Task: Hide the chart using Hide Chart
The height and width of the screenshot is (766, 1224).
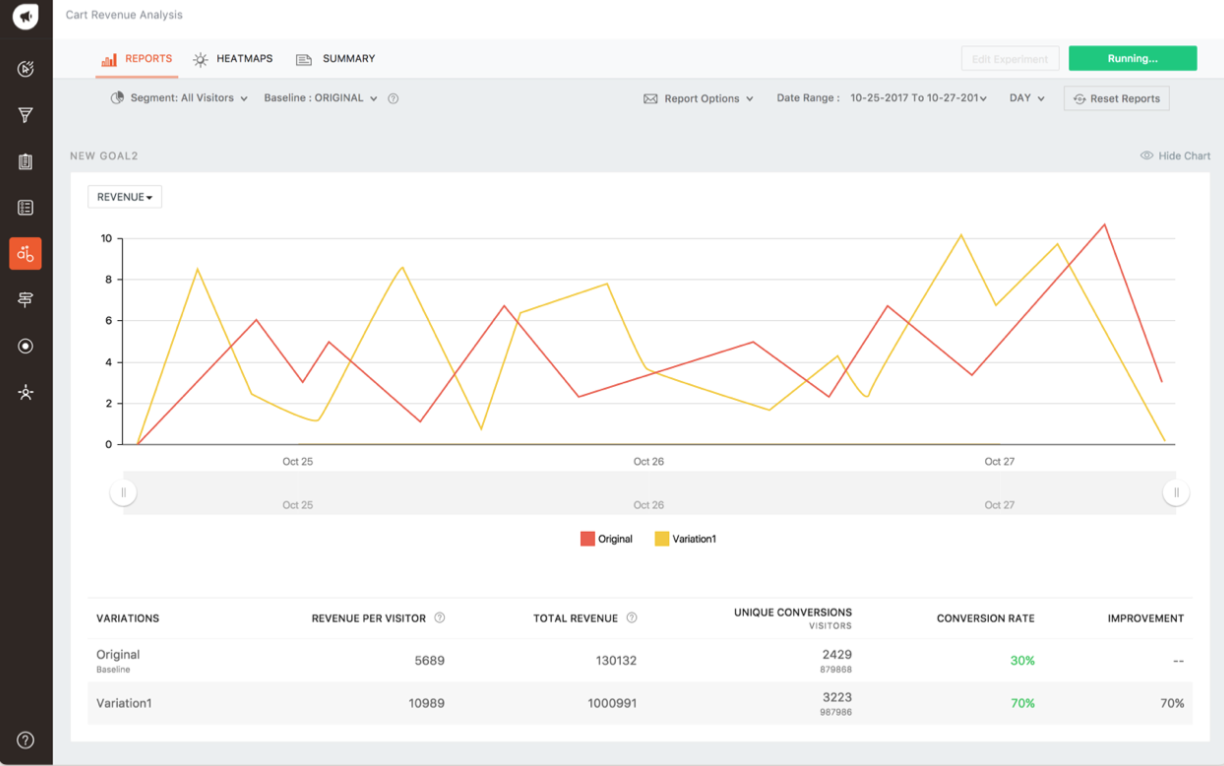Action: tap(1175, 156)
